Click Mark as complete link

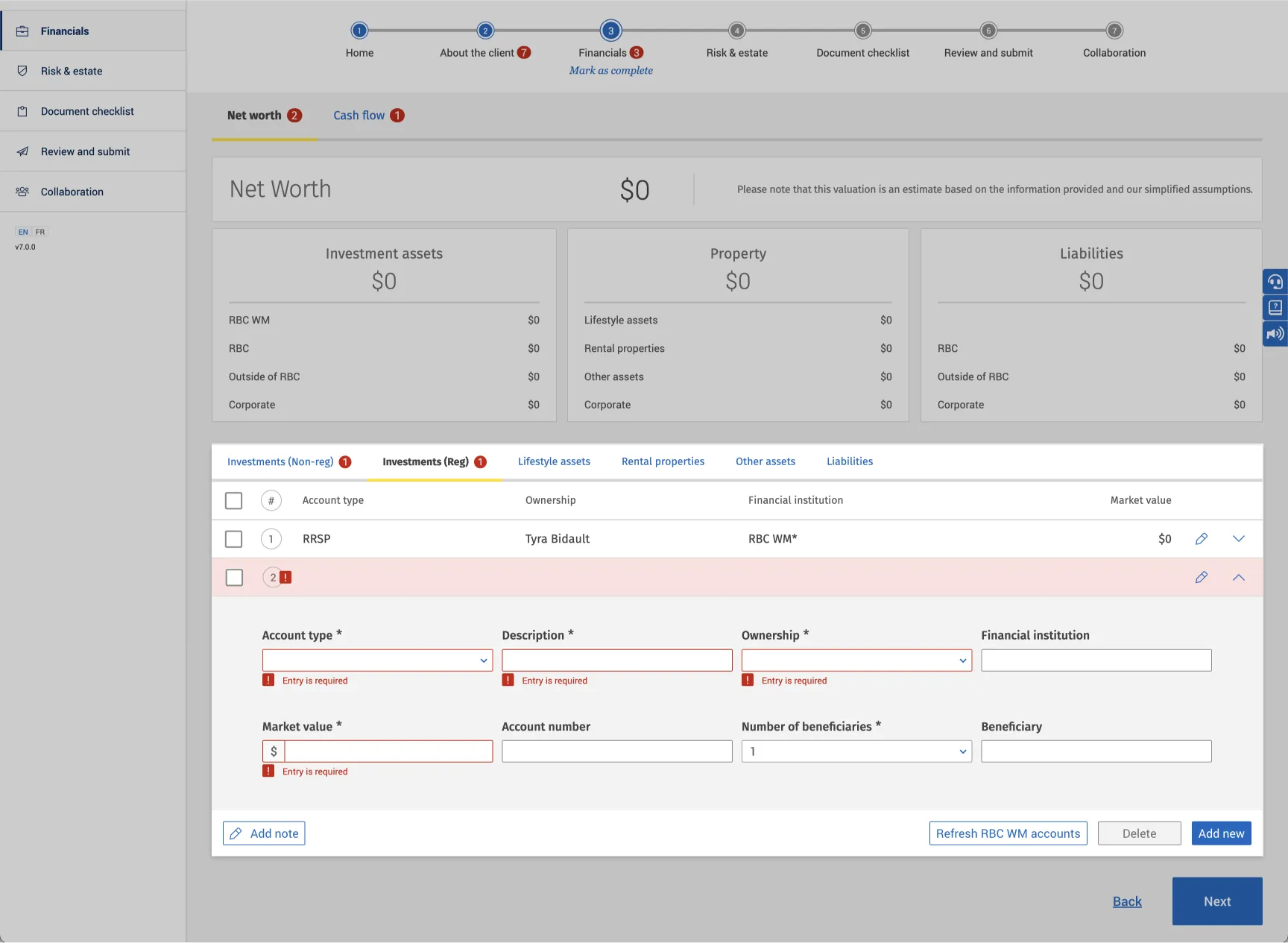[x=610, y=70]
